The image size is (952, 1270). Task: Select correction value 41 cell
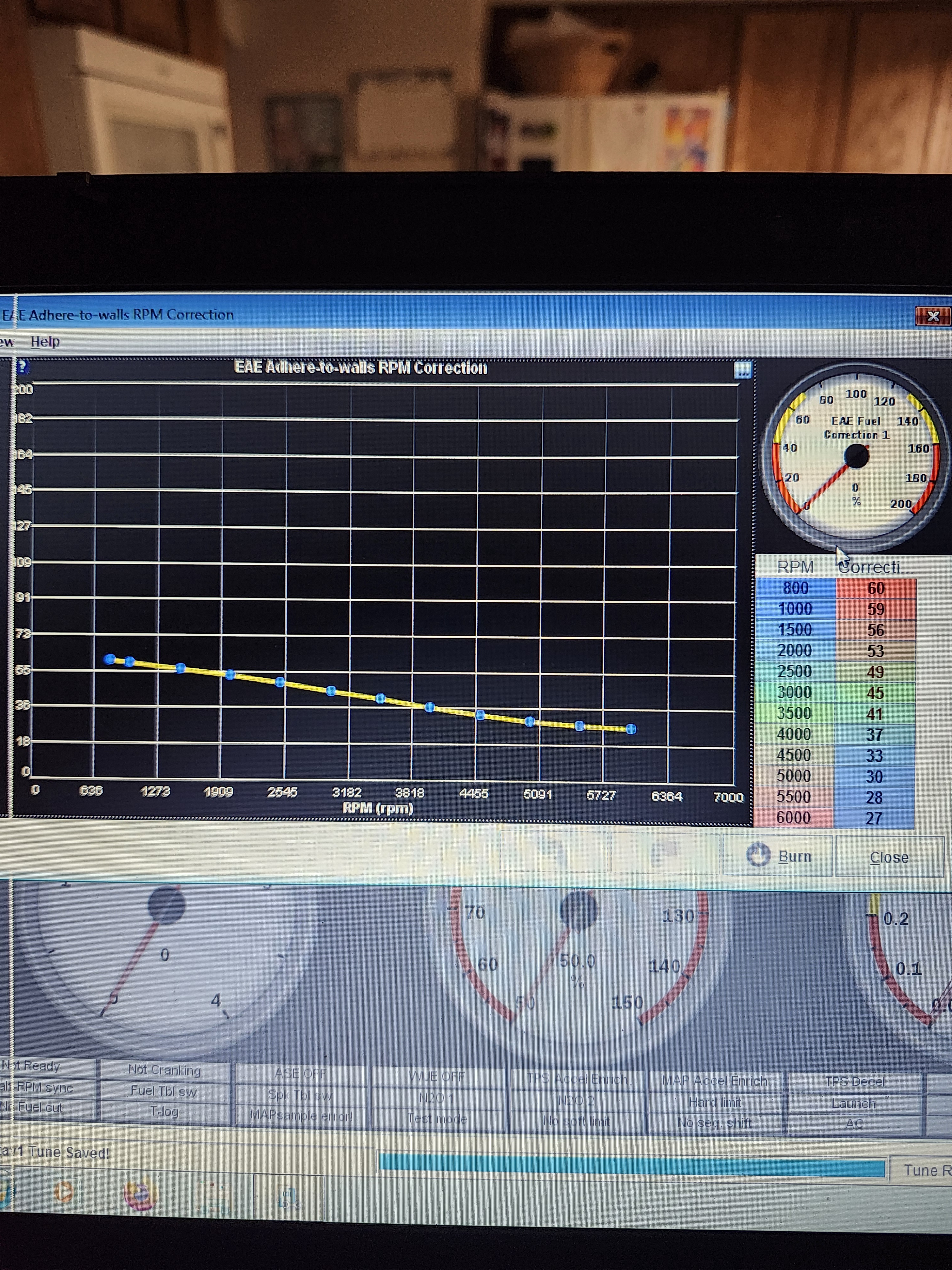(875, 714)
